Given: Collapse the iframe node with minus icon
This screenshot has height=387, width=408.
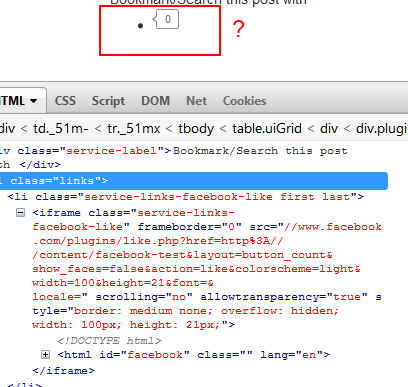Looking at the screenshot, I should pos(20,213).
